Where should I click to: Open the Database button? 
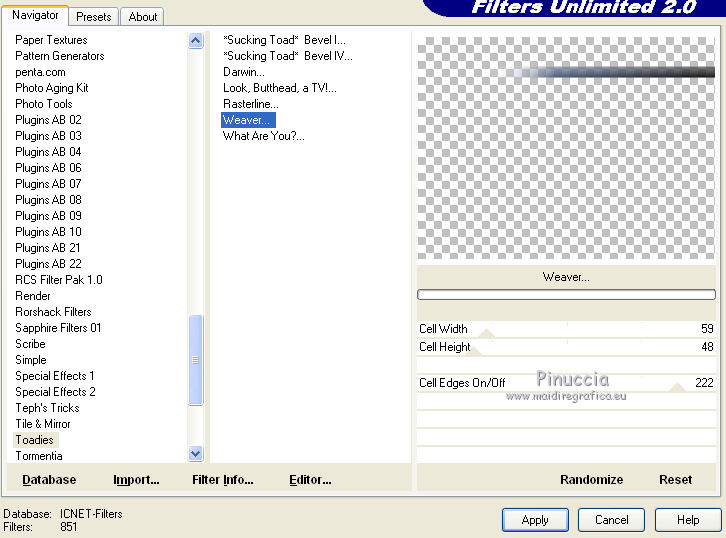(x=49, y=480)
